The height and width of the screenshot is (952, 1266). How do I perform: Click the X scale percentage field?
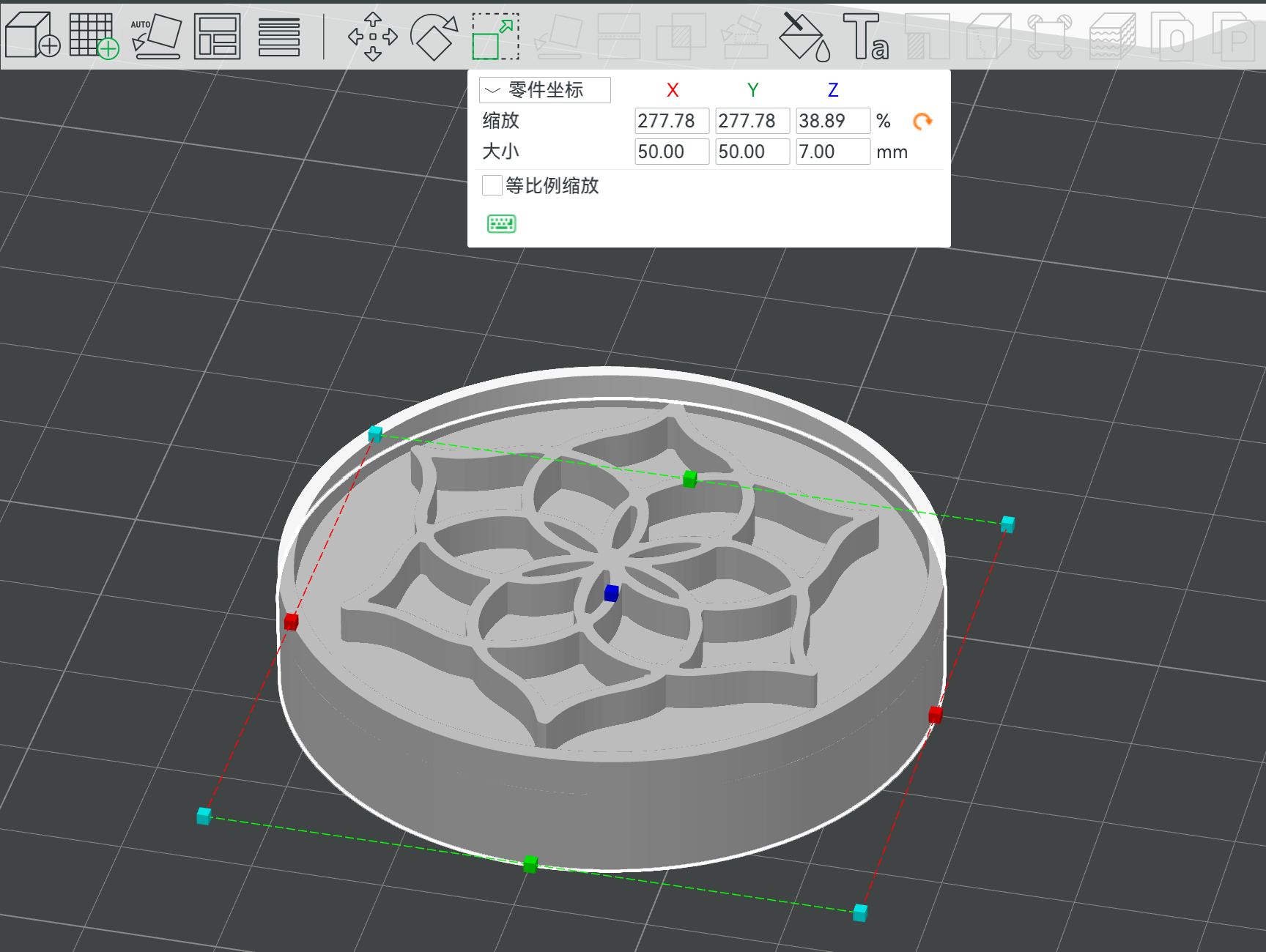tap(672, 121)
